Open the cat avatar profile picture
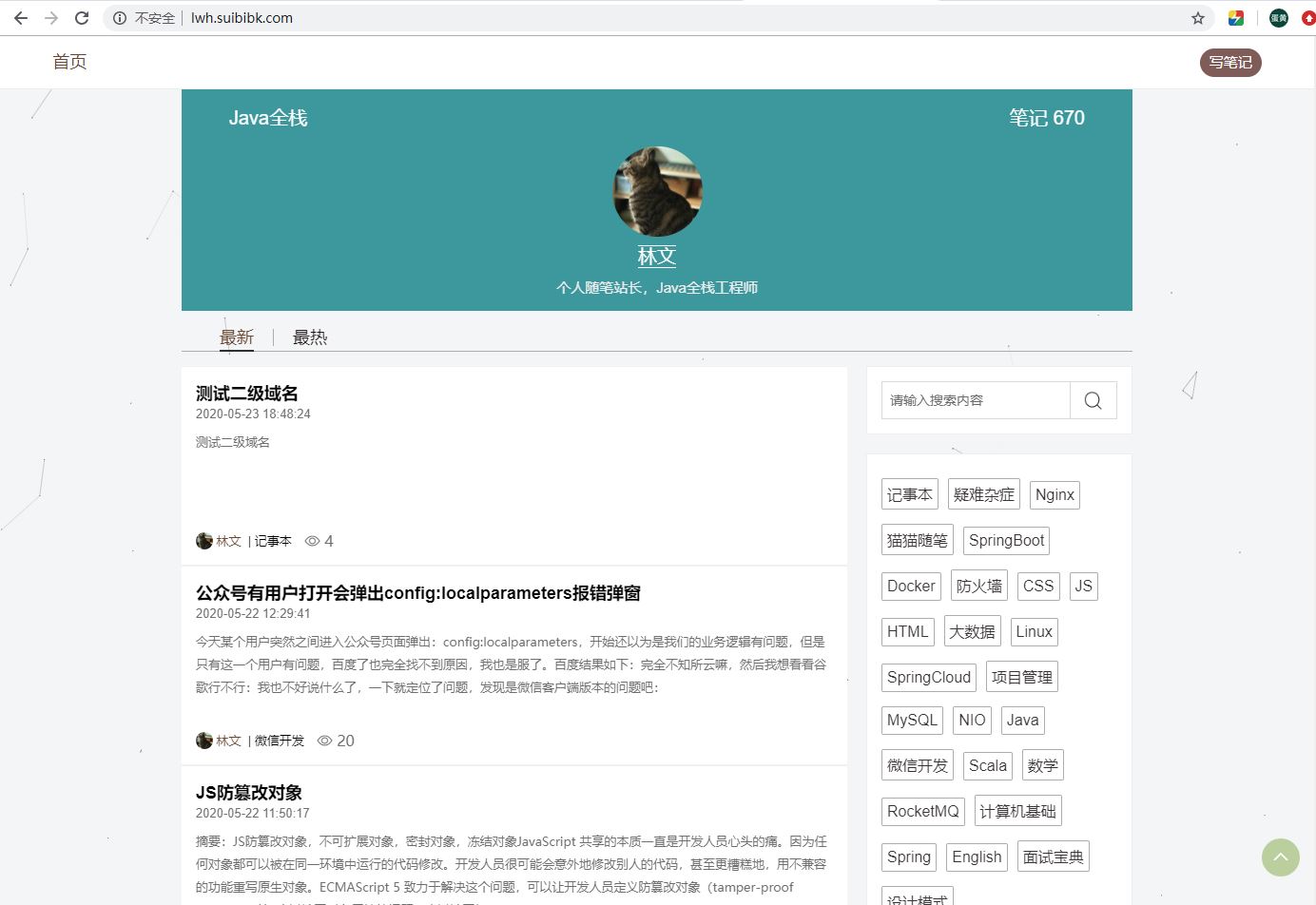 657,191
